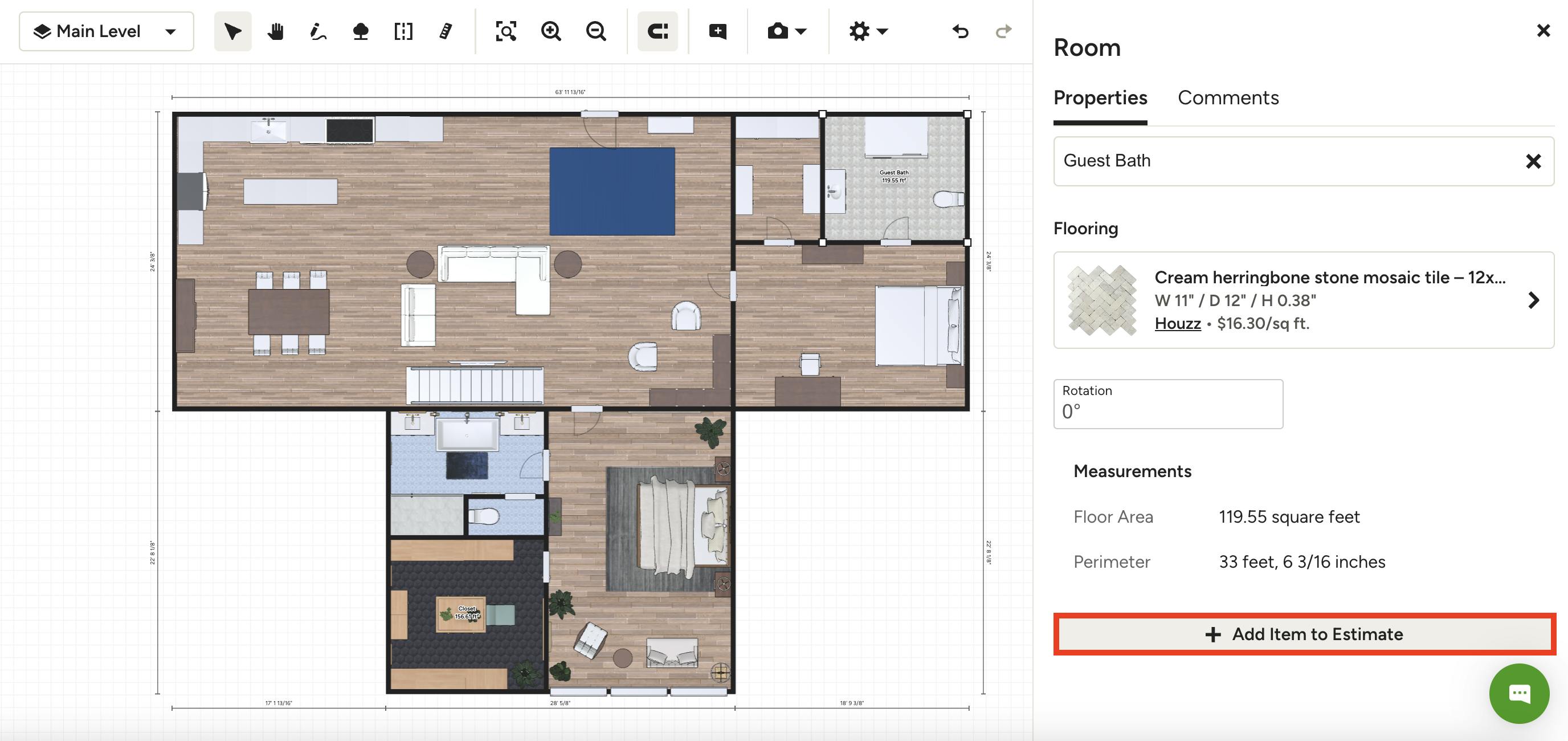Select the arrow selection tool
This screenshot has width=1568, height=741.
point(232,31)
